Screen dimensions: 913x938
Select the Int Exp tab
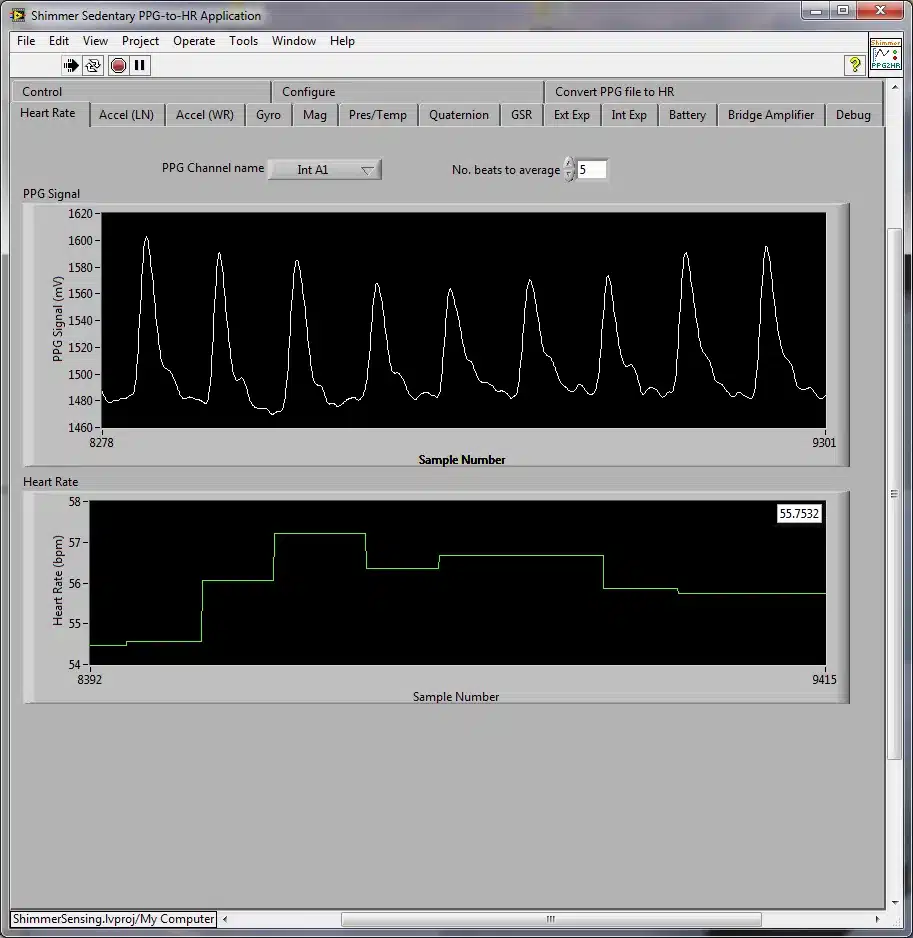(629, 115)
